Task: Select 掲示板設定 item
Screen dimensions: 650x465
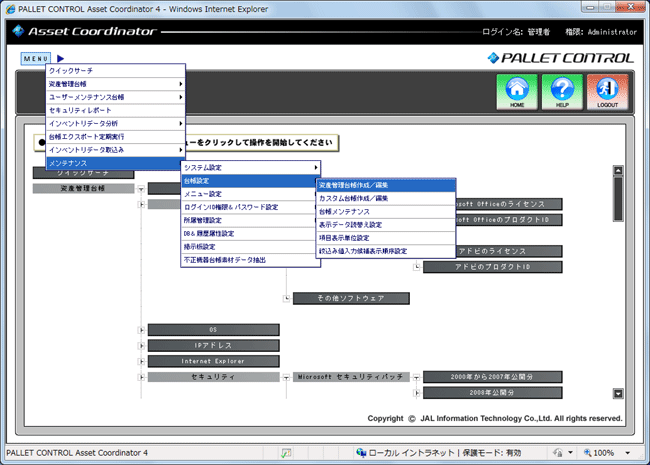Action: tap(250, 247)
